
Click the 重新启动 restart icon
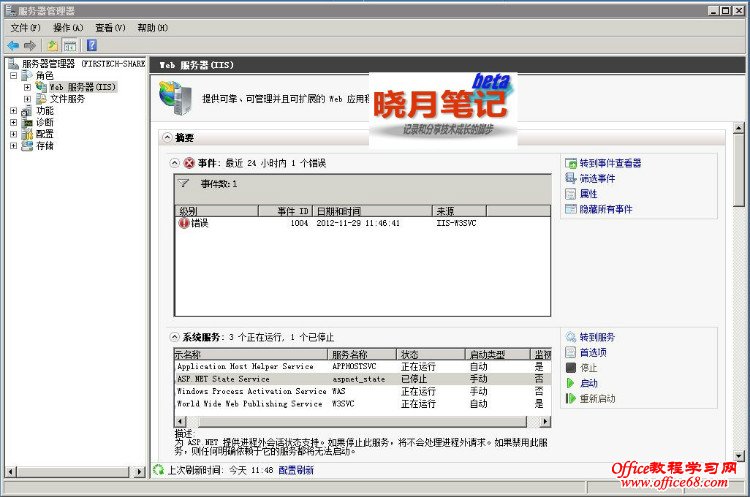[570, 398]
